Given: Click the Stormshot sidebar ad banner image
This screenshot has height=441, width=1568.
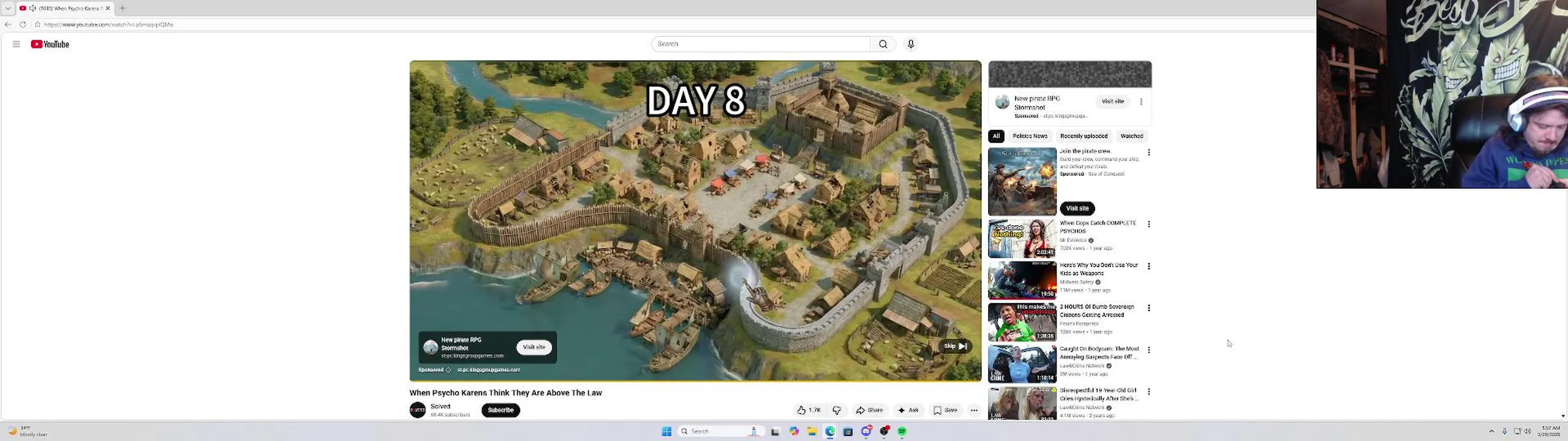Looking at the screenshot, I should (x=1070, y=74).
